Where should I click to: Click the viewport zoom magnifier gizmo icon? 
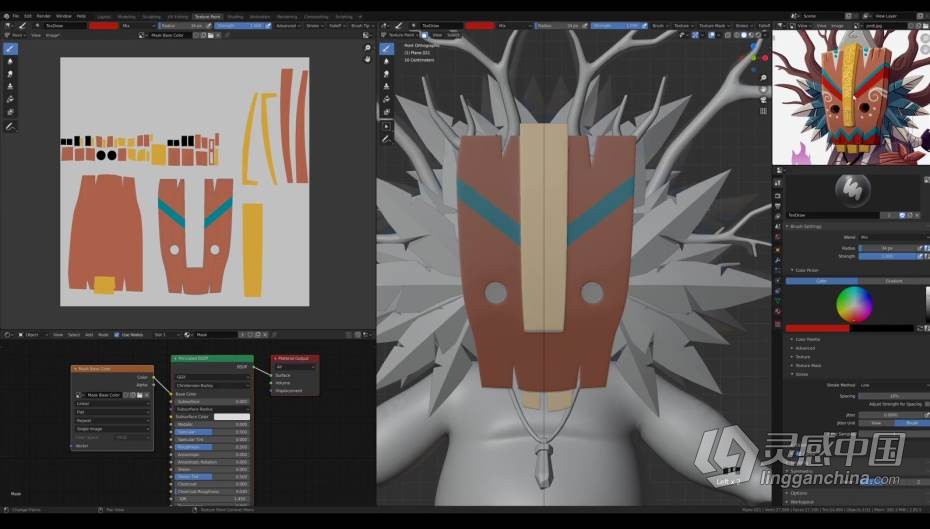(x=763, y=78)
